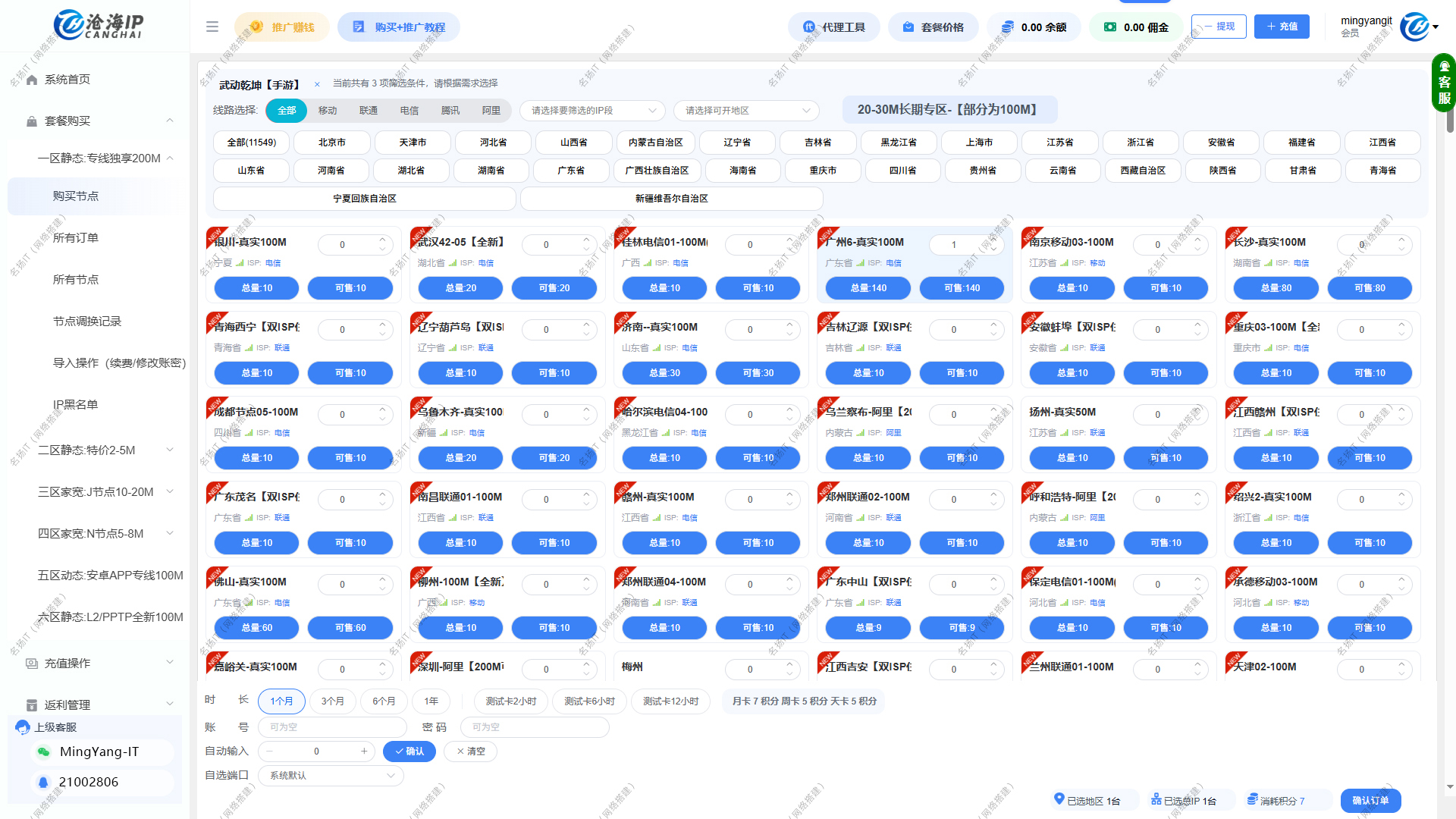Click the 账号 account input field
Image resolution: width=1456 pixels, height=819 pixels.
(332, 727)
